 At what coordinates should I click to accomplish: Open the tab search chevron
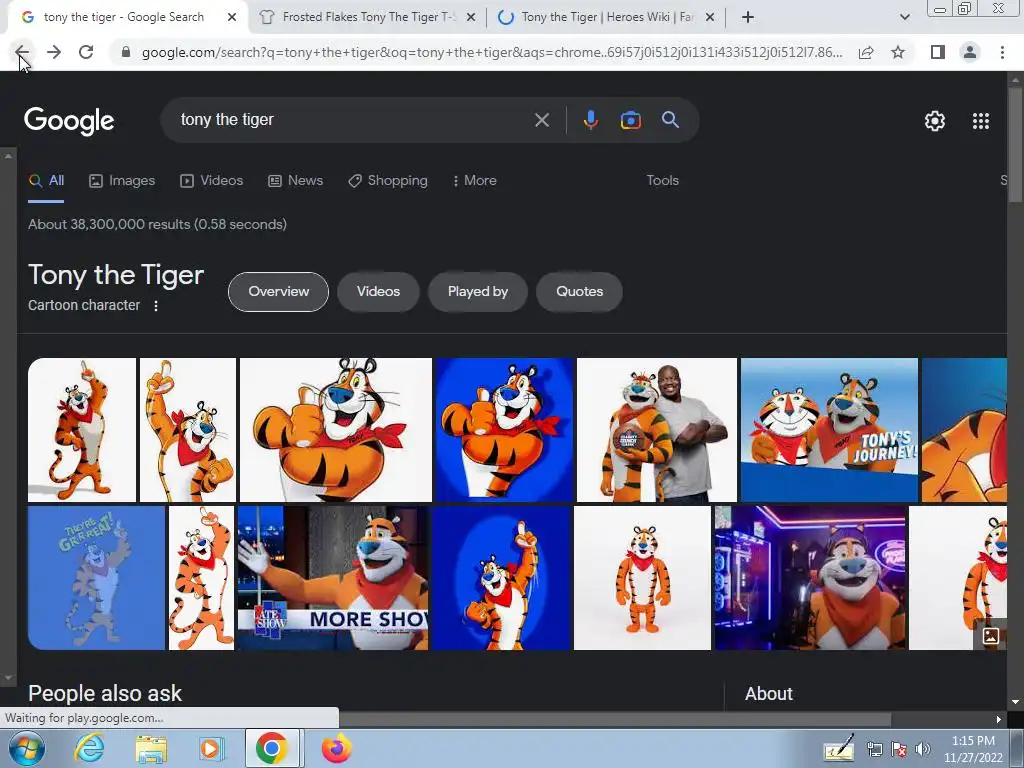pyautogui.click(x=904, y=17)
